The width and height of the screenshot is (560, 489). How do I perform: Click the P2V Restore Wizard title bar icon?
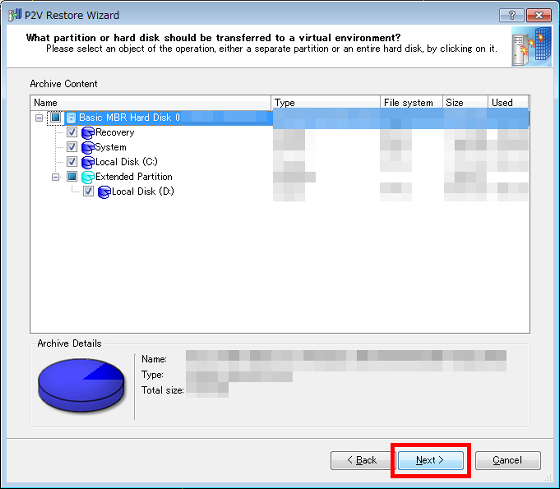(x=15, y=15)
